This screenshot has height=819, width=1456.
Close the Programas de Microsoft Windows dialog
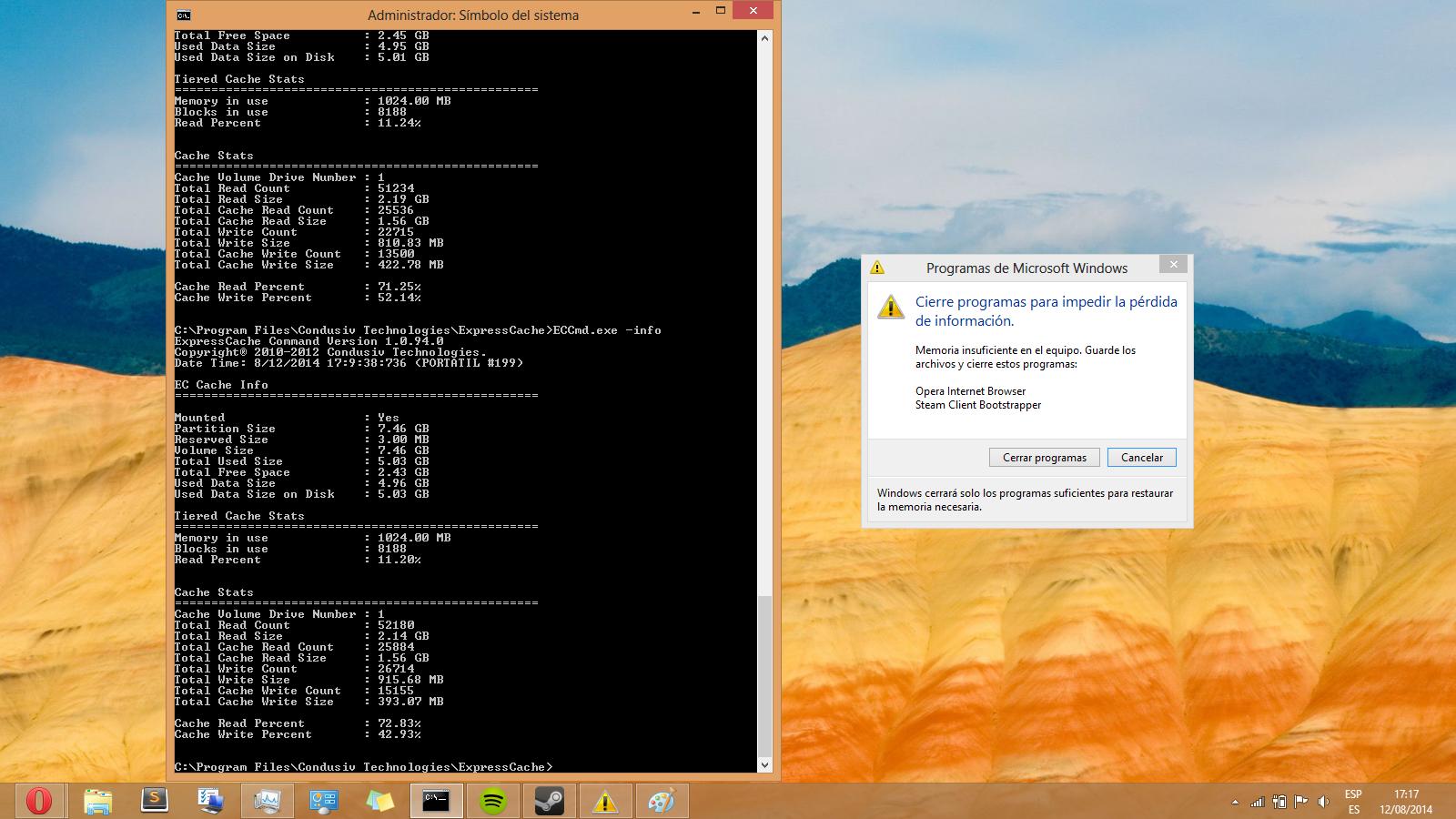point(1174,265)
